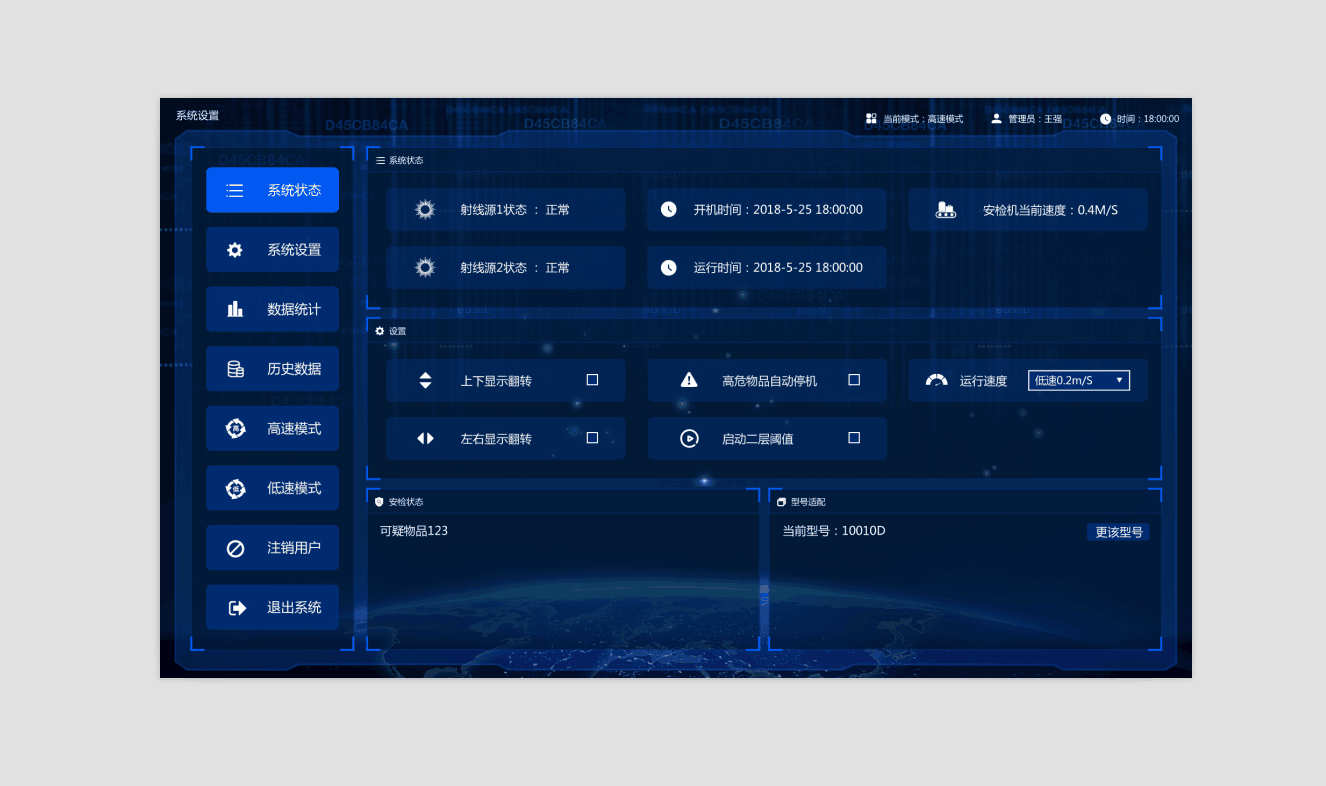The image size is (1326, 786).
Task: Click the gear icon in 设置 panel title
Action: click(380, 331)
